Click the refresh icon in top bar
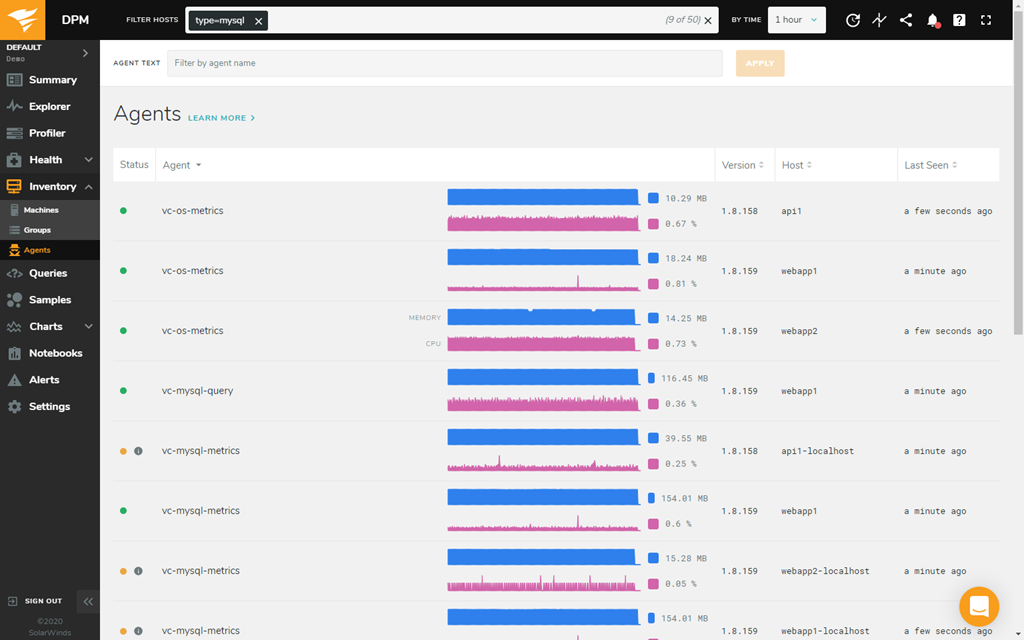 pos(852,20)
